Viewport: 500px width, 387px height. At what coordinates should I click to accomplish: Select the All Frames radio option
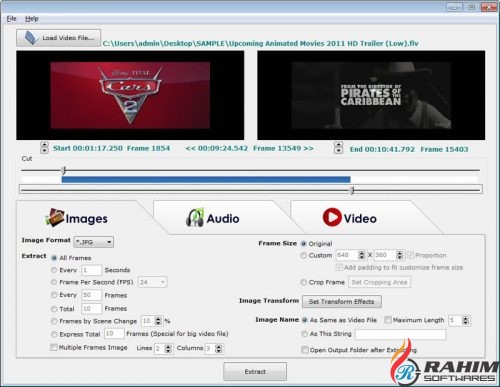pos(54,258)
